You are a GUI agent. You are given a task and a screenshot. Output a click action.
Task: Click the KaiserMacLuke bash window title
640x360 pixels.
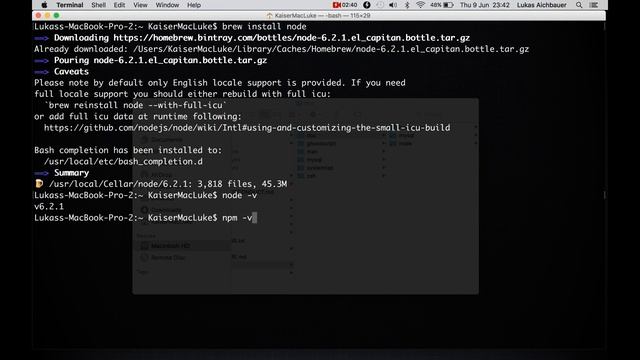pos(322,16)
